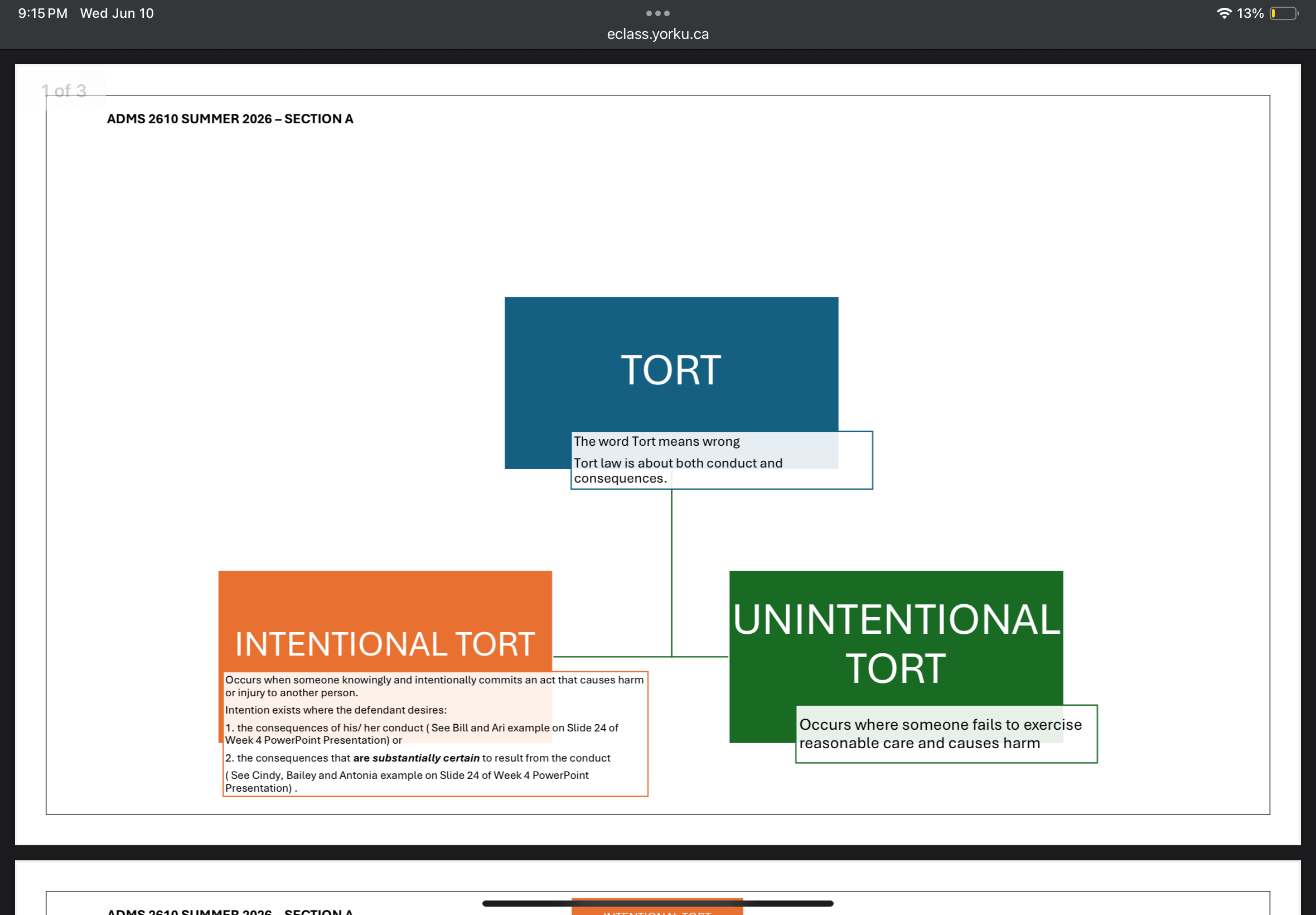Tap the 9:15 PM clock

42,13
